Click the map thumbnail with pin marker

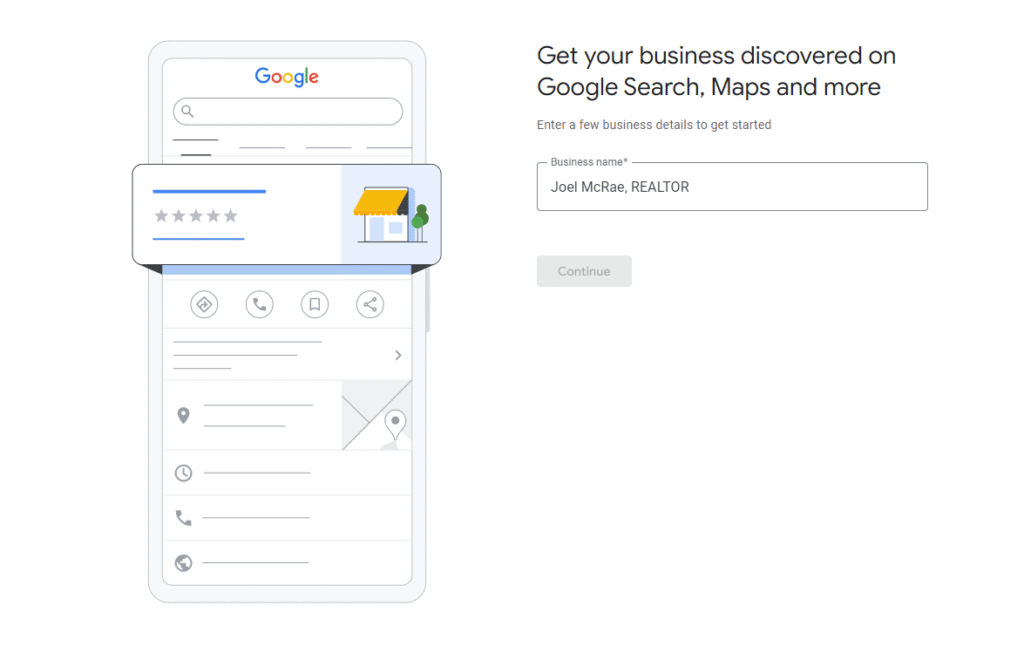(377, 415)
